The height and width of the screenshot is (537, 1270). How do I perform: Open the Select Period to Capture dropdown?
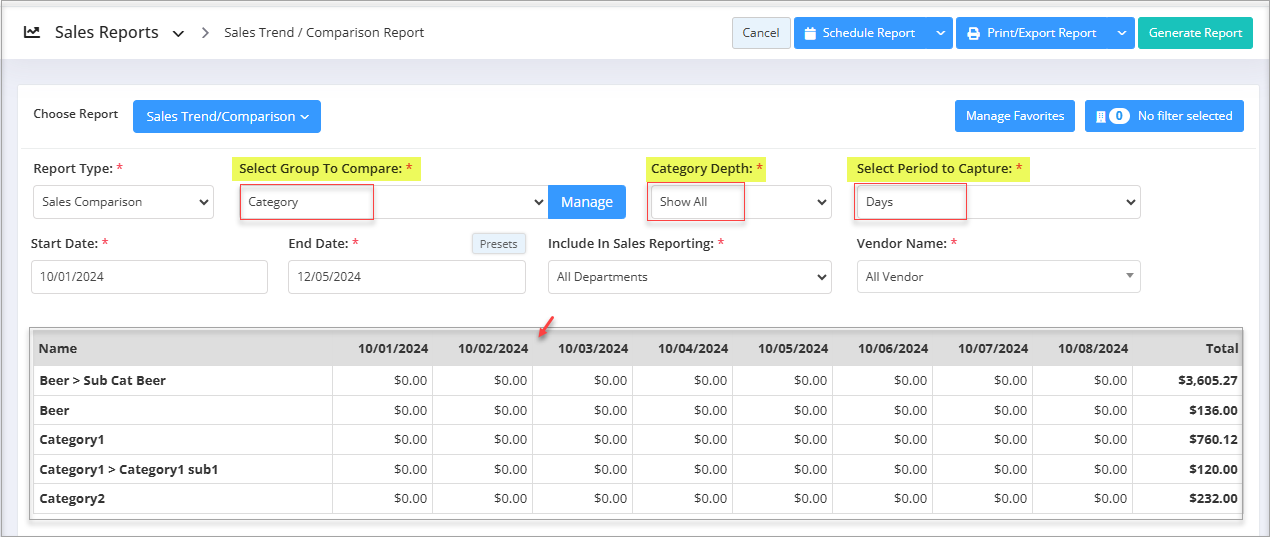pyautogui.click(x=998, y=201)
